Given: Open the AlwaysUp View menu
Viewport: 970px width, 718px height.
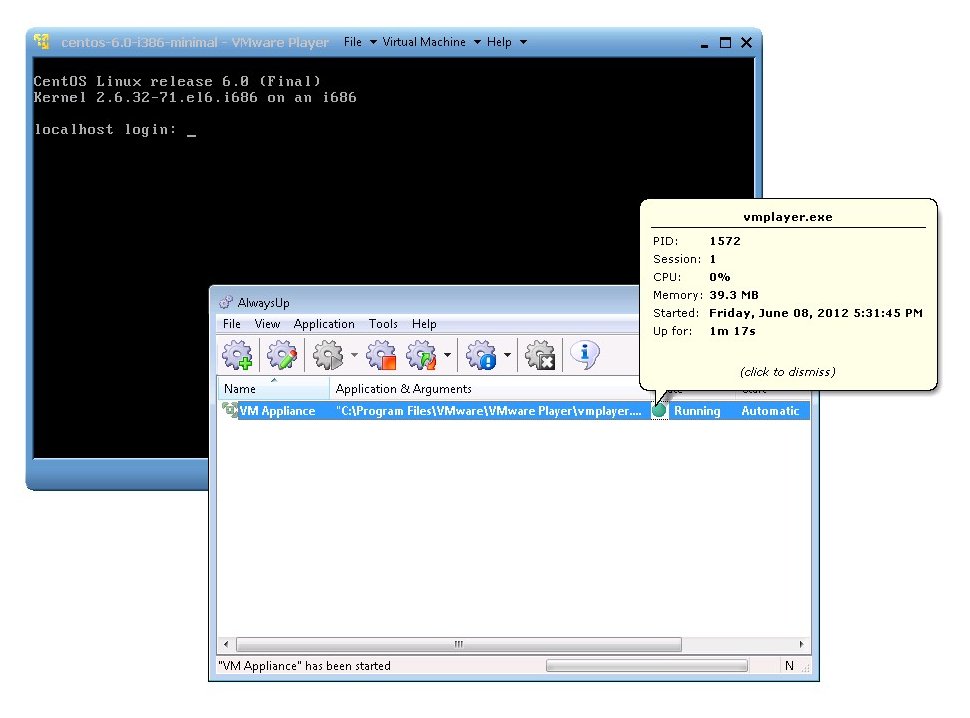Looking at the screenshot, I should click(267, 324).
